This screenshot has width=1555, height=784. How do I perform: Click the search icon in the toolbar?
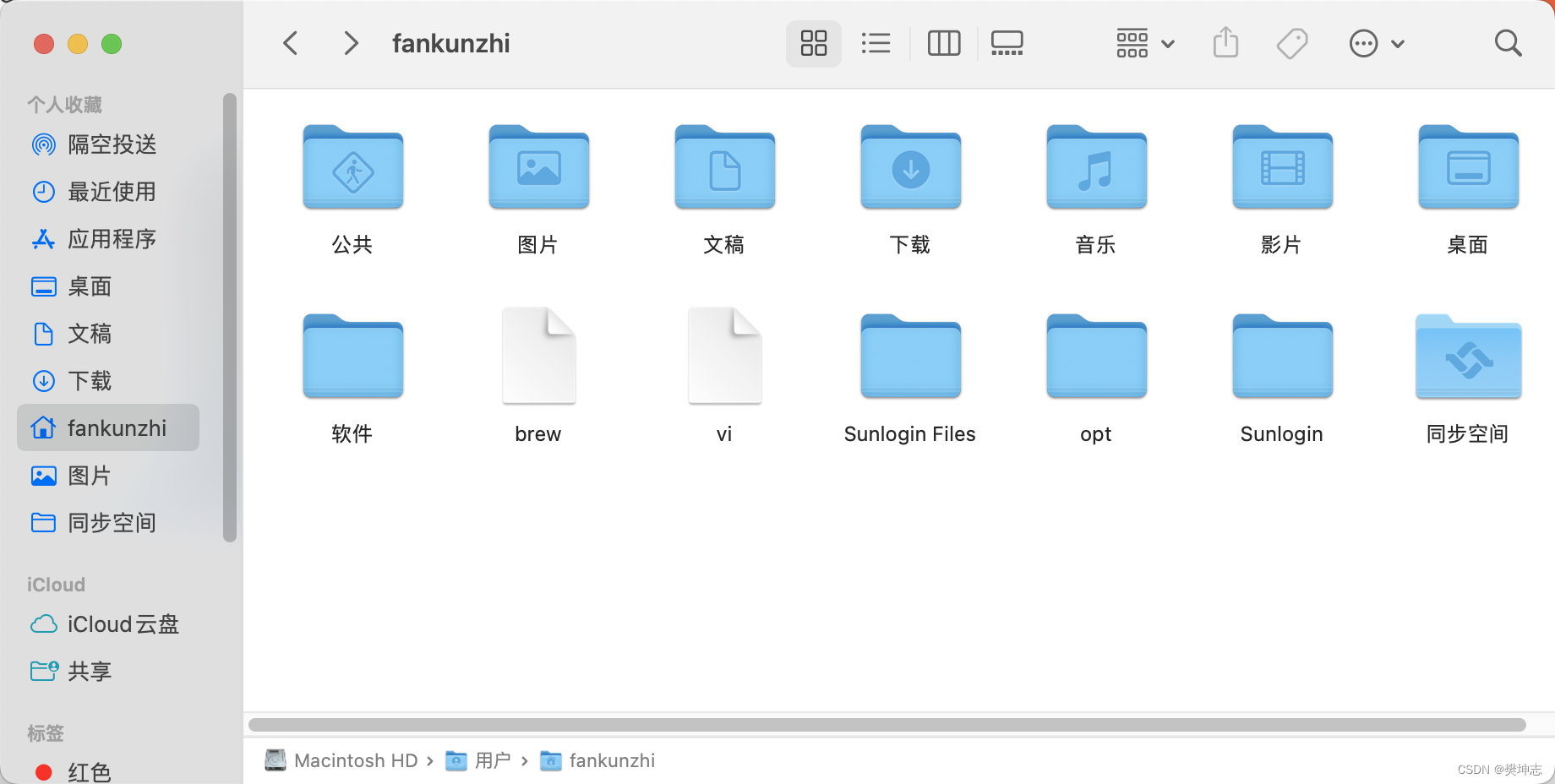click(x=1508, y=43)
